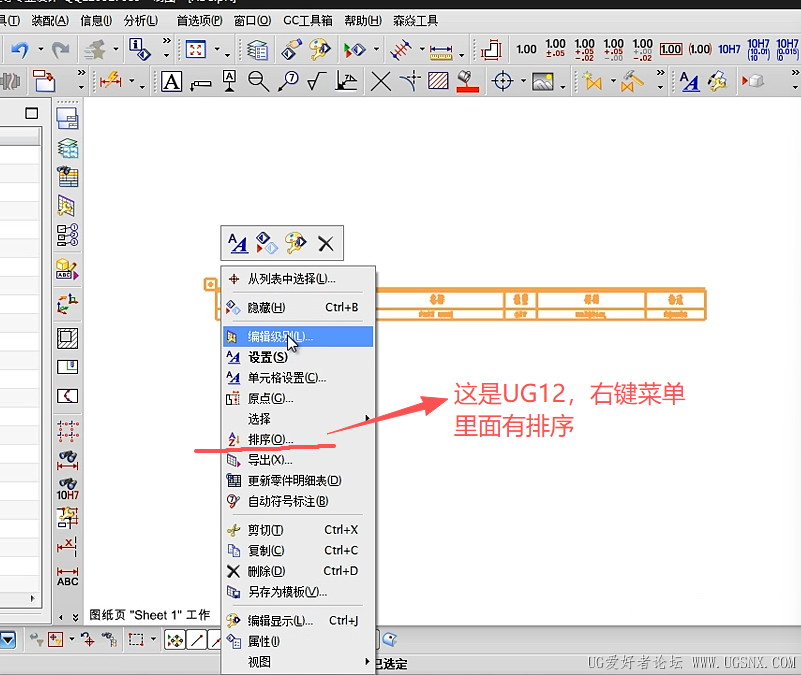The width and height of the screenshot is (801, 675).
Task: Open the GC工具箱 menu
Action: point(308,20)
